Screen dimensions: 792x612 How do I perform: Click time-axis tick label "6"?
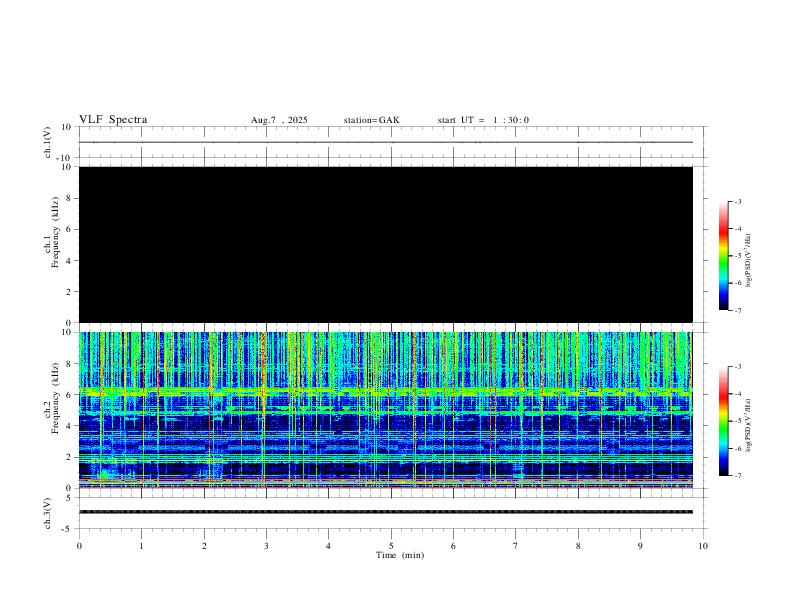[453, 546]
